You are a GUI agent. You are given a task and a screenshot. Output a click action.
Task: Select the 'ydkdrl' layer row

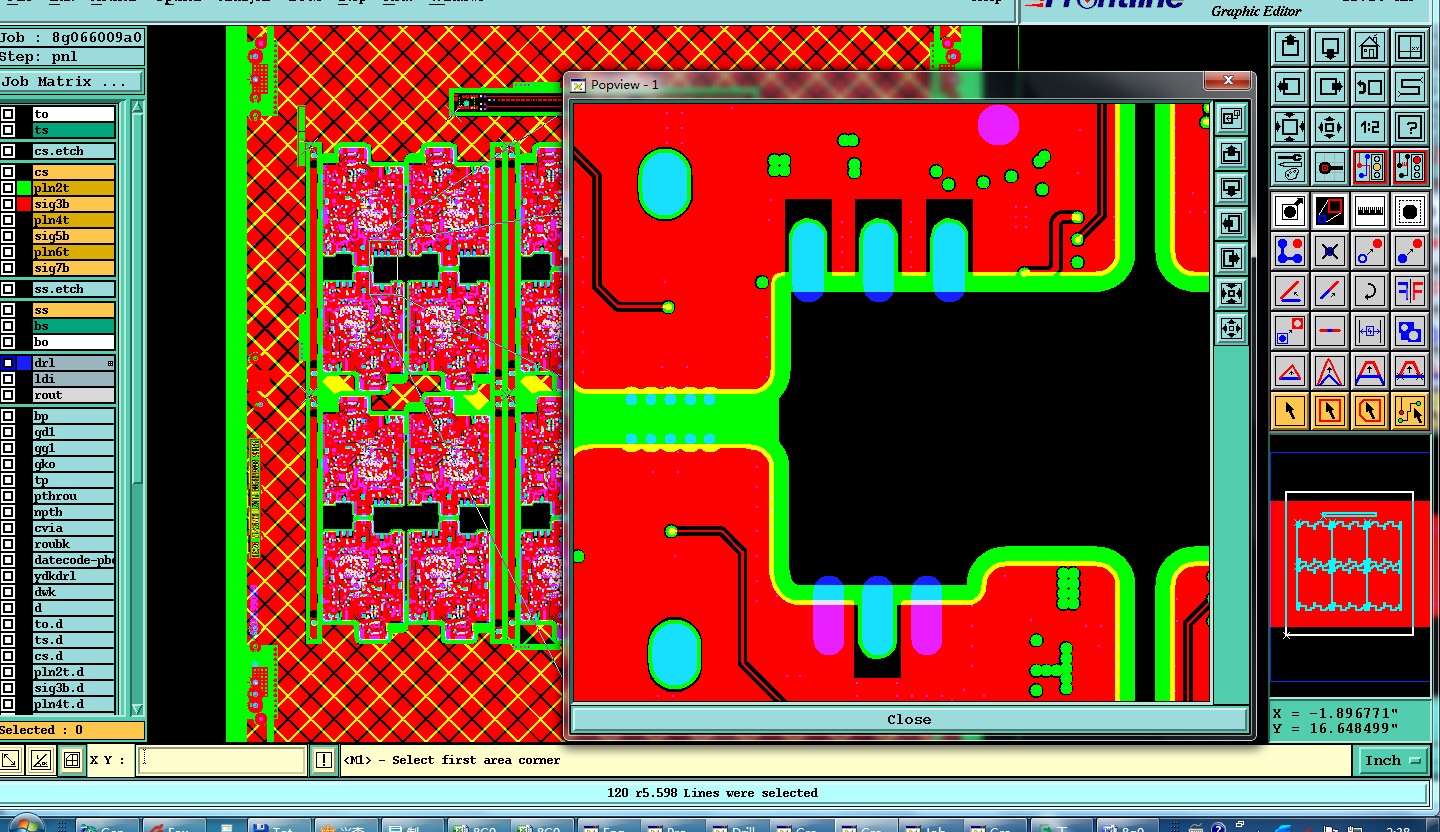pyautogui.click(x=73, y=576)
